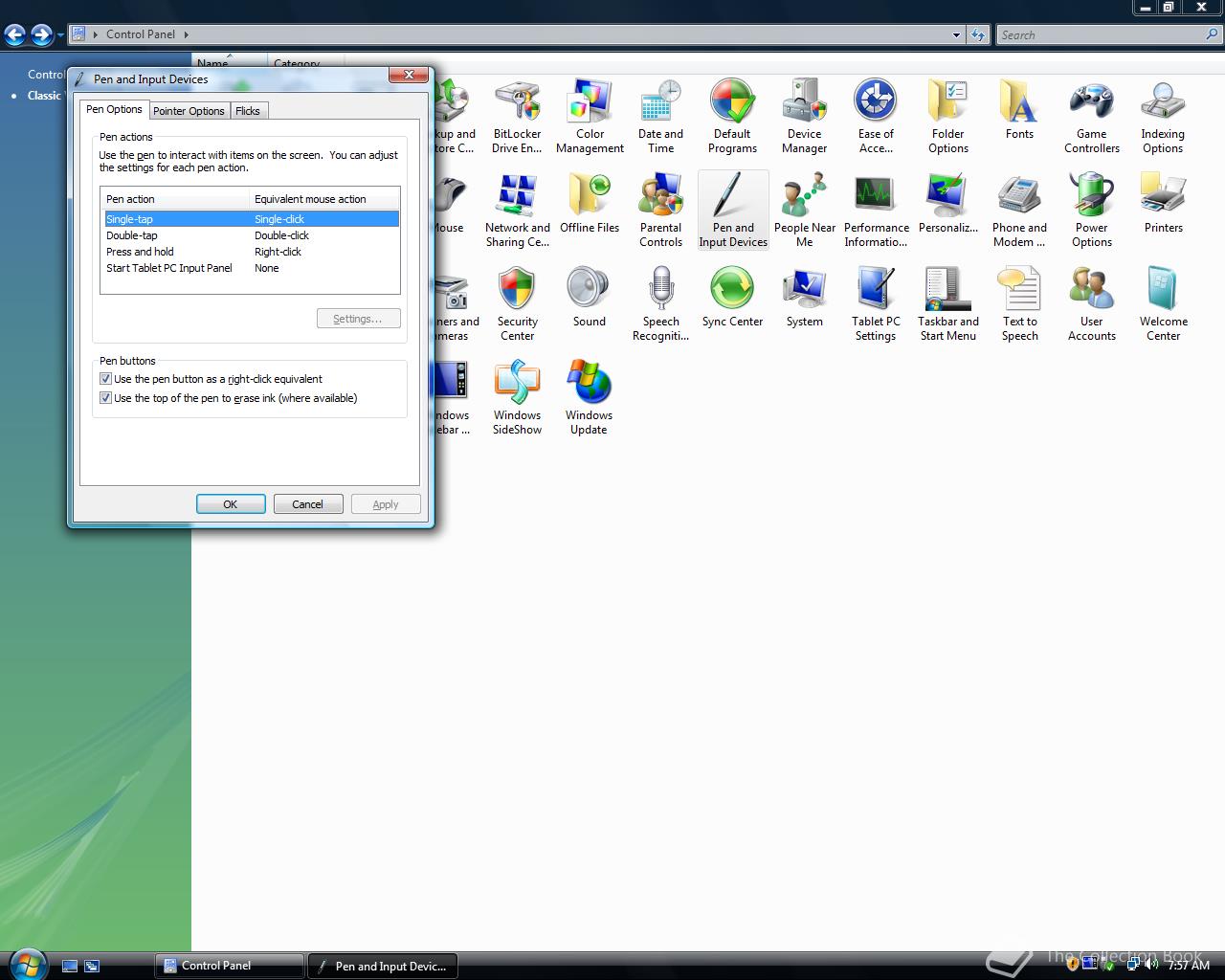1225x980 pixels.
Task: Click the volume icon in system tray
Action: coord(1150,965)
